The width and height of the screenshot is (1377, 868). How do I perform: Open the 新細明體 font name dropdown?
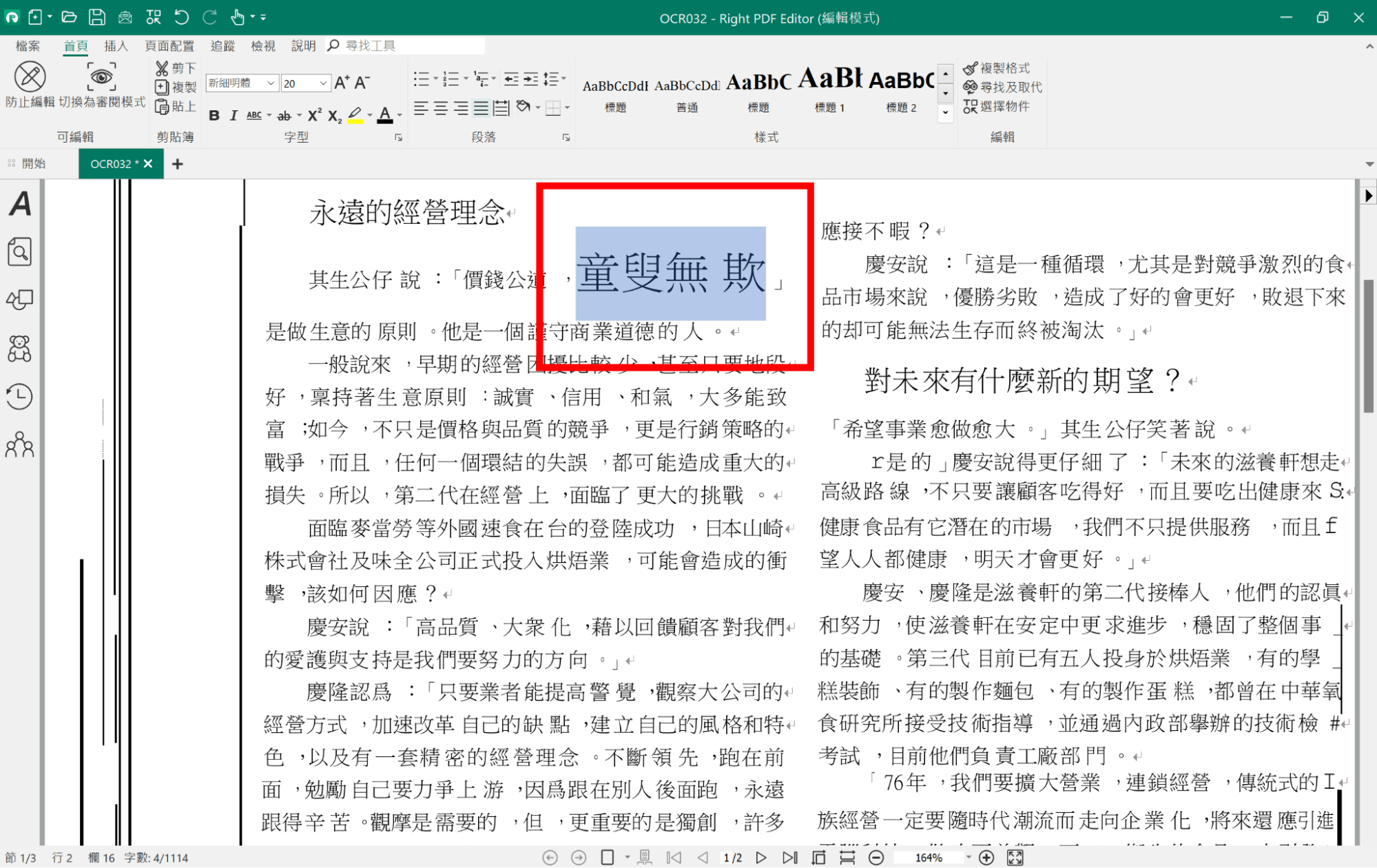[271, 83]
